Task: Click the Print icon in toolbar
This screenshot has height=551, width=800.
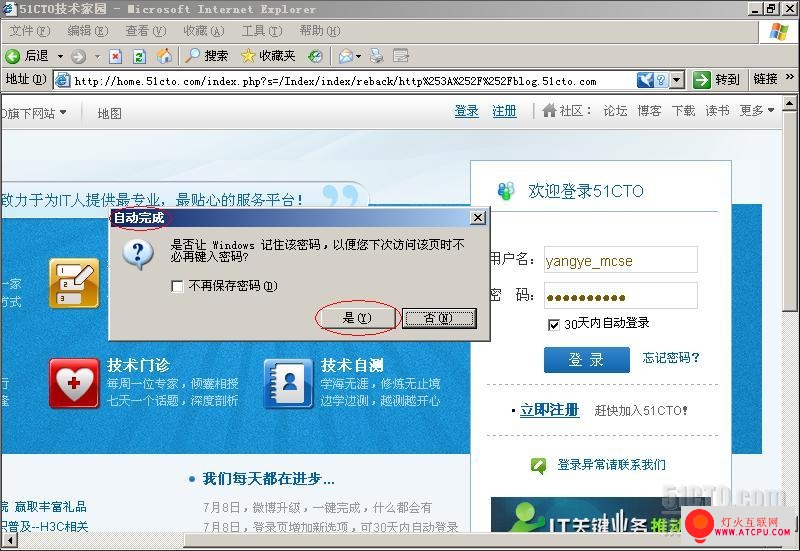Action: 377,56
